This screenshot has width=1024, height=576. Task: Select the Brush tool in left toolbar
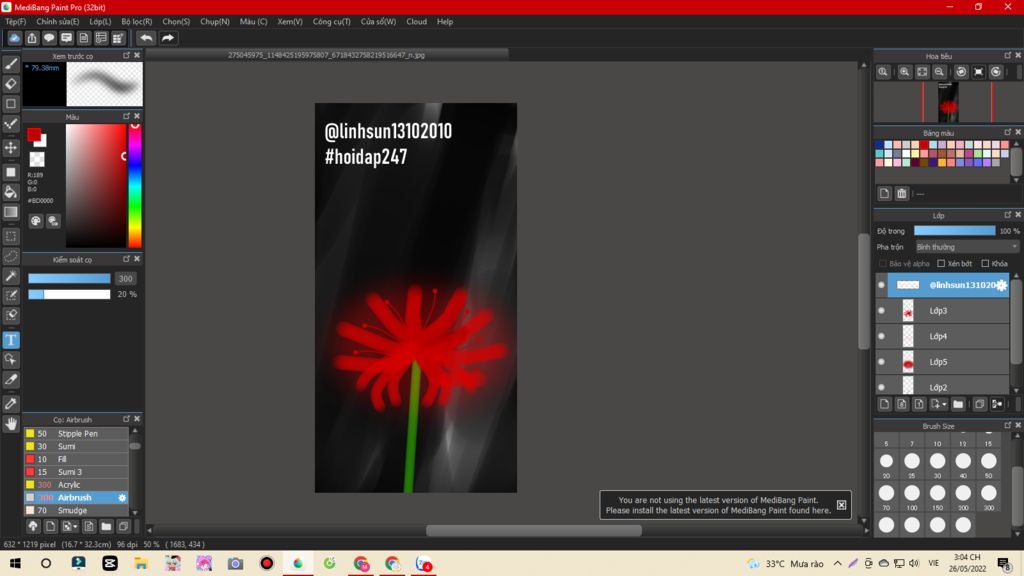(x=11, y=64)
